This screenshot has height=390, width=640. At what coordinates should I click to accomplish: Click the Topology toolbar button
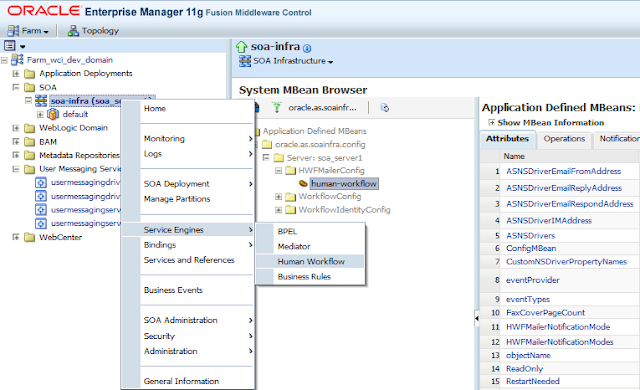(93, 31)
